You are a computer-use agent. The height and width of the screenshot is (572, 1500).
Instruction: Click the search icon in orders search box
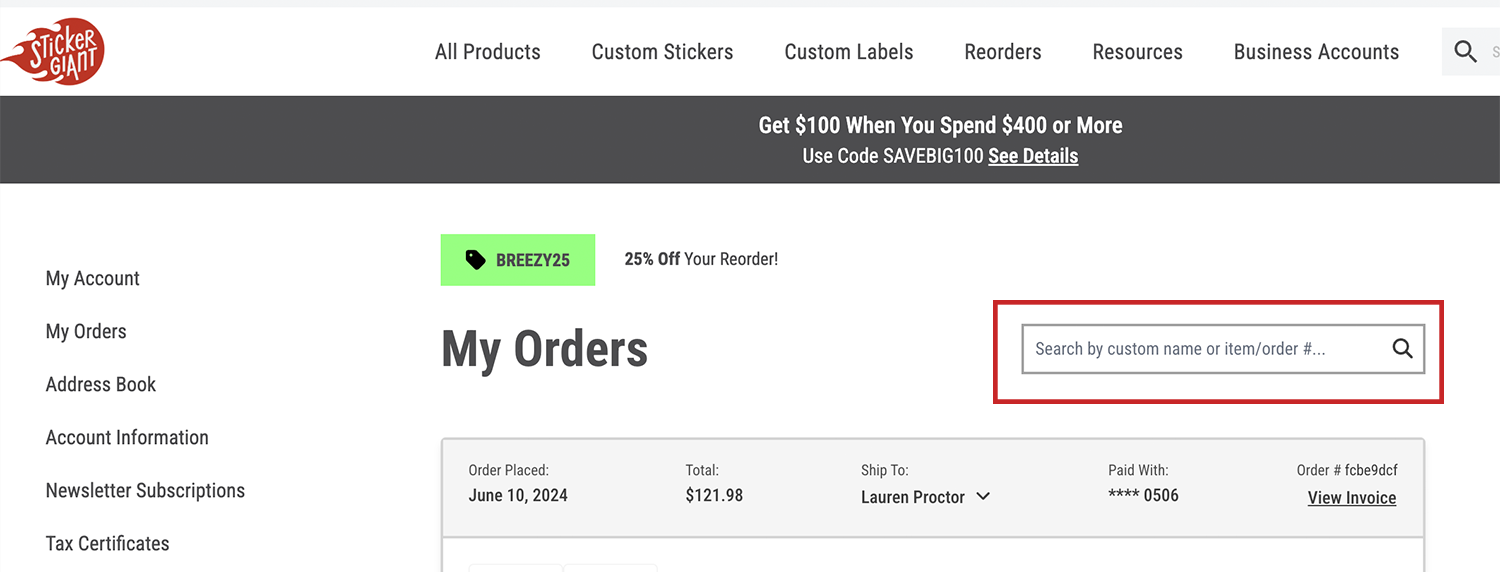(x=1403, y=348)
